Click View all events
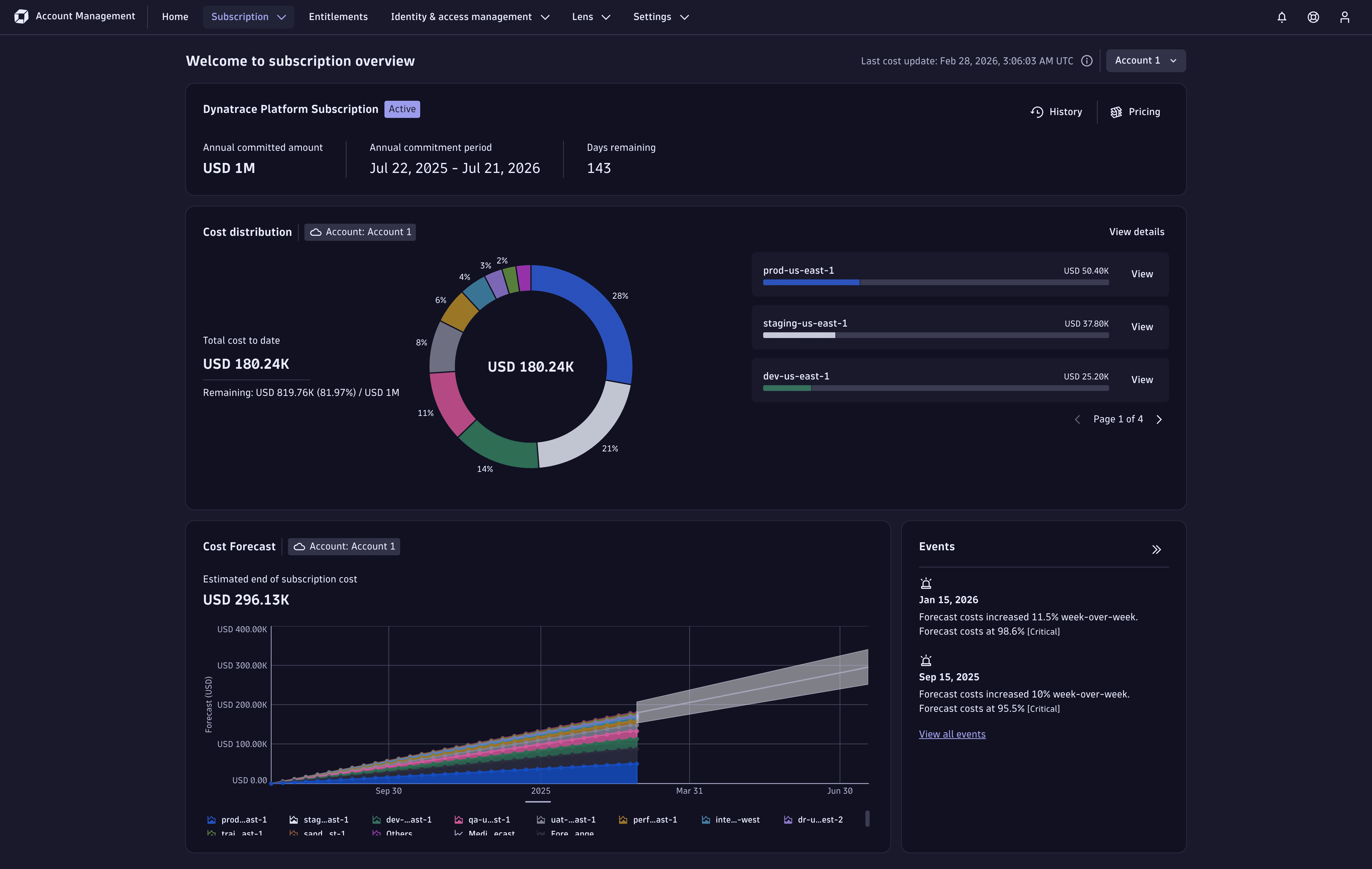1372x869 pixels. (952, 734)
